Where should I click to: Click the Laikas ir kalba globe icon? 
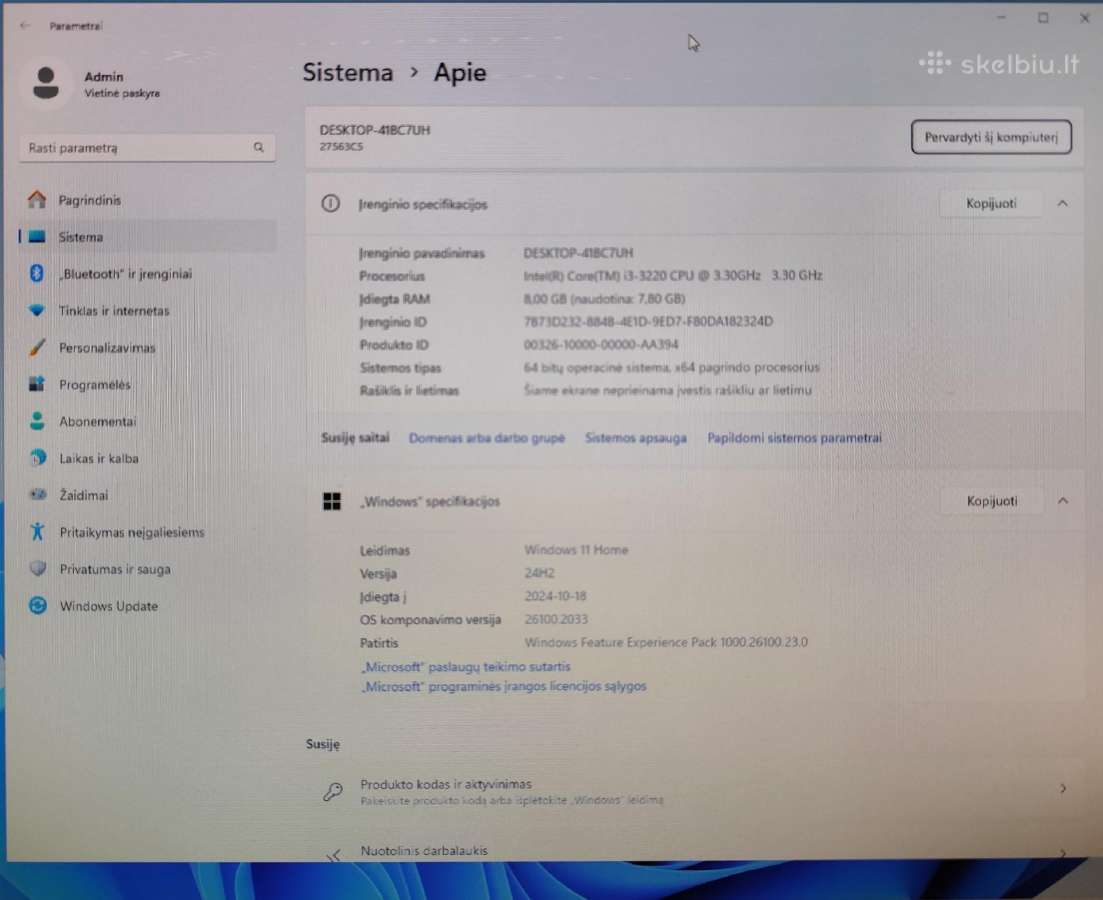(x=37, y=458)
